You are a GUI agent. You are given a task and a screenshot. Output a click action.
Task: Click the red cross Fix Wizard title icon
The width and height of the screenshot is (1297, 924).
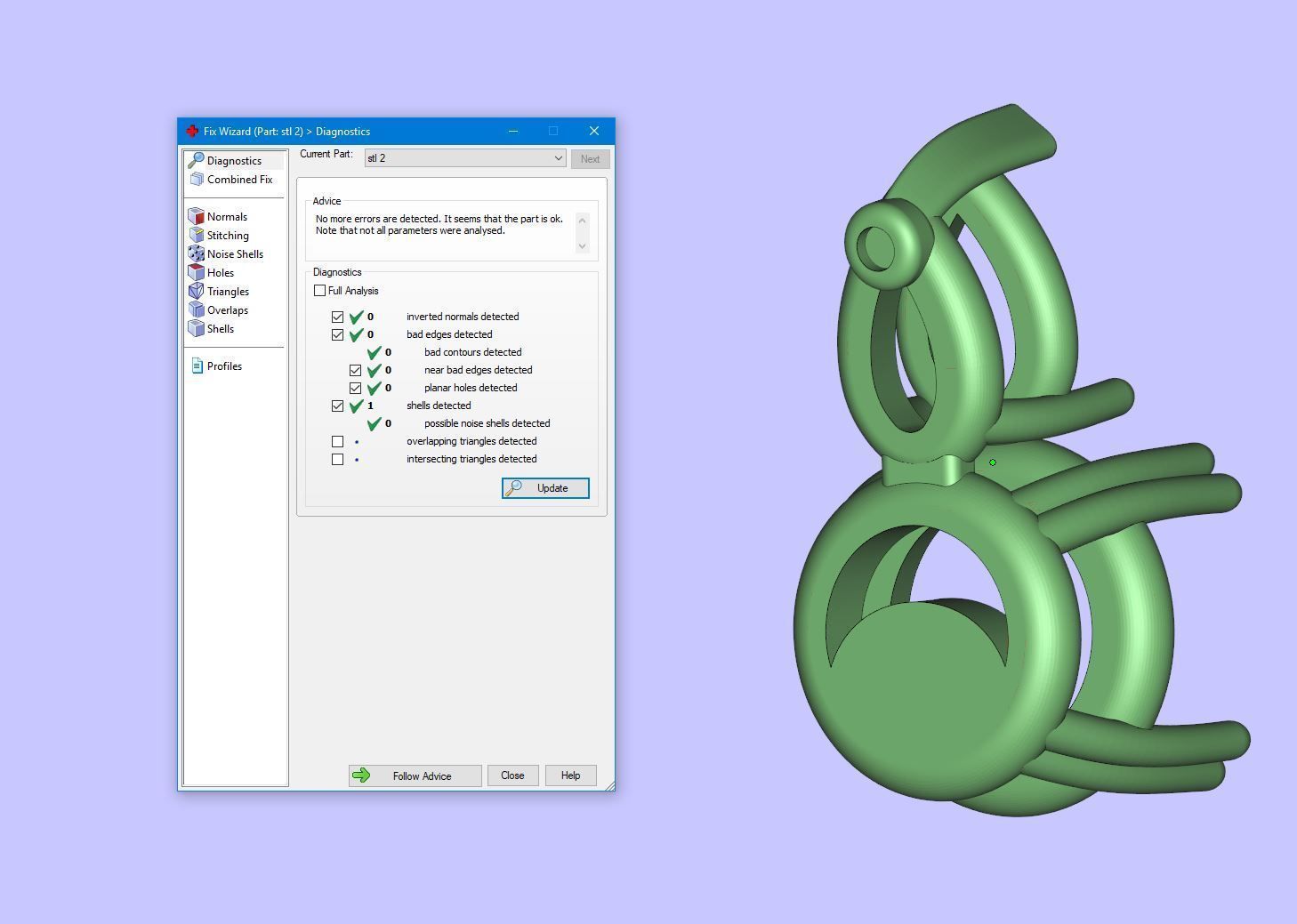tap(191, 131)
